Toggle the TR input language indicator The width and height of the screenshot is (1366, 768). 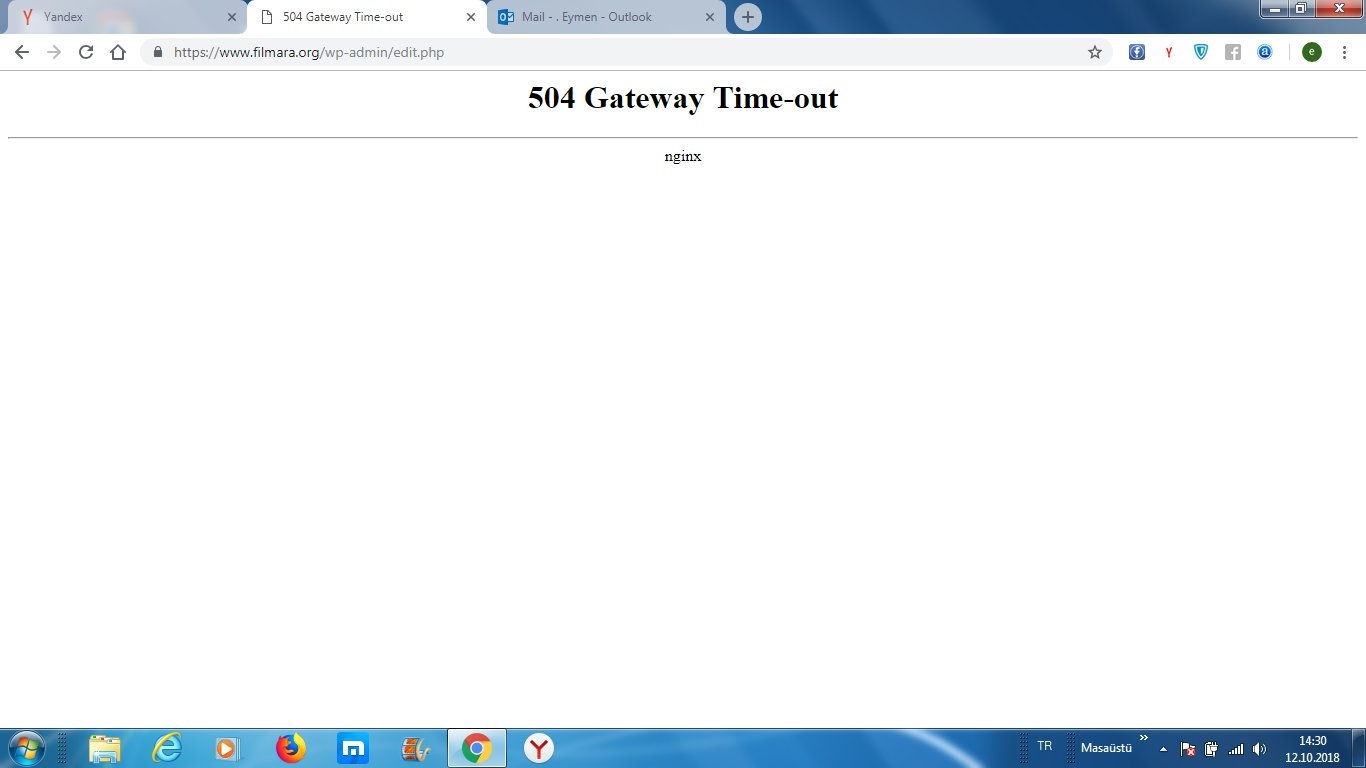pyautogui.click(x=1045, y=746)
